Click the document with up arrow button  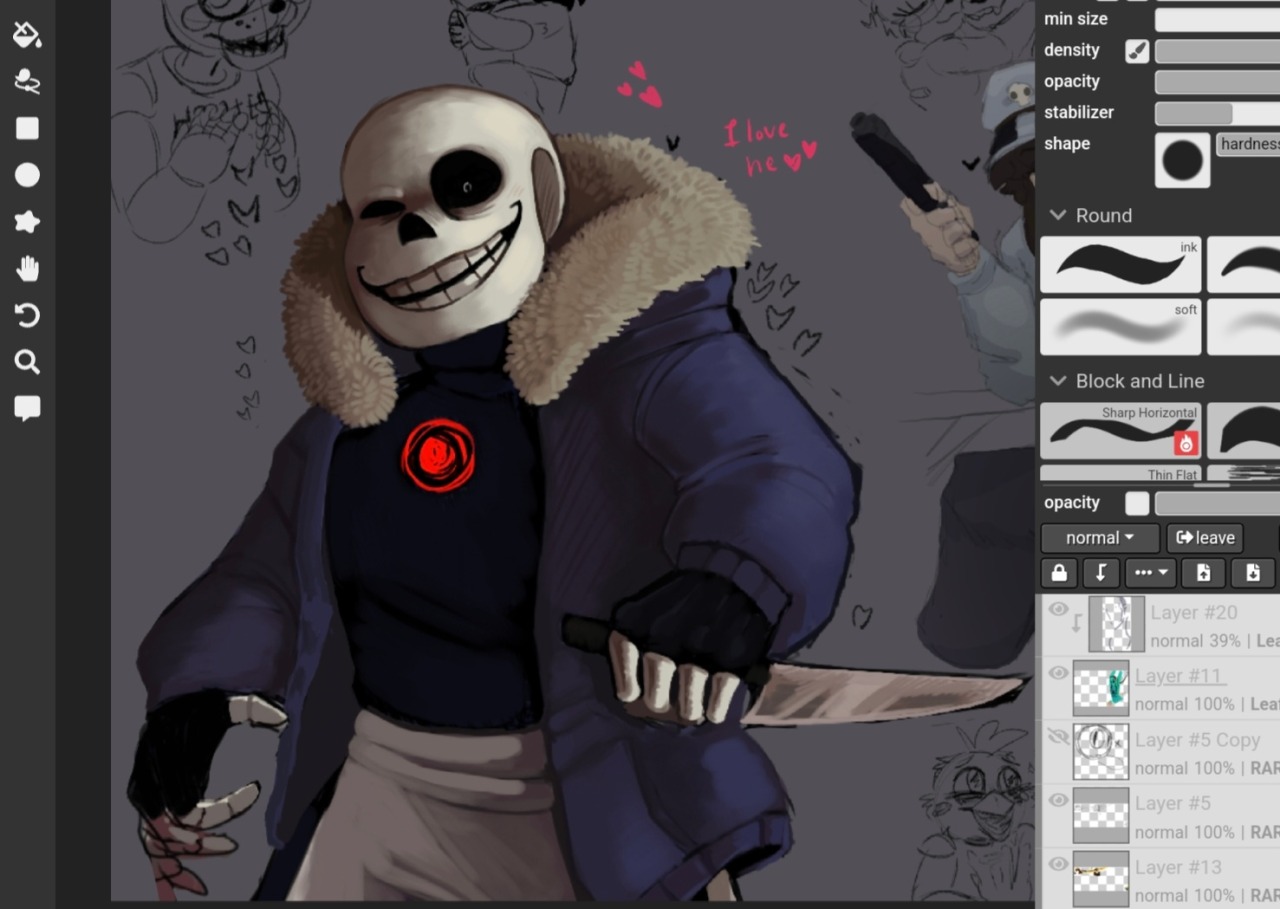click(x=1203, y=573)
